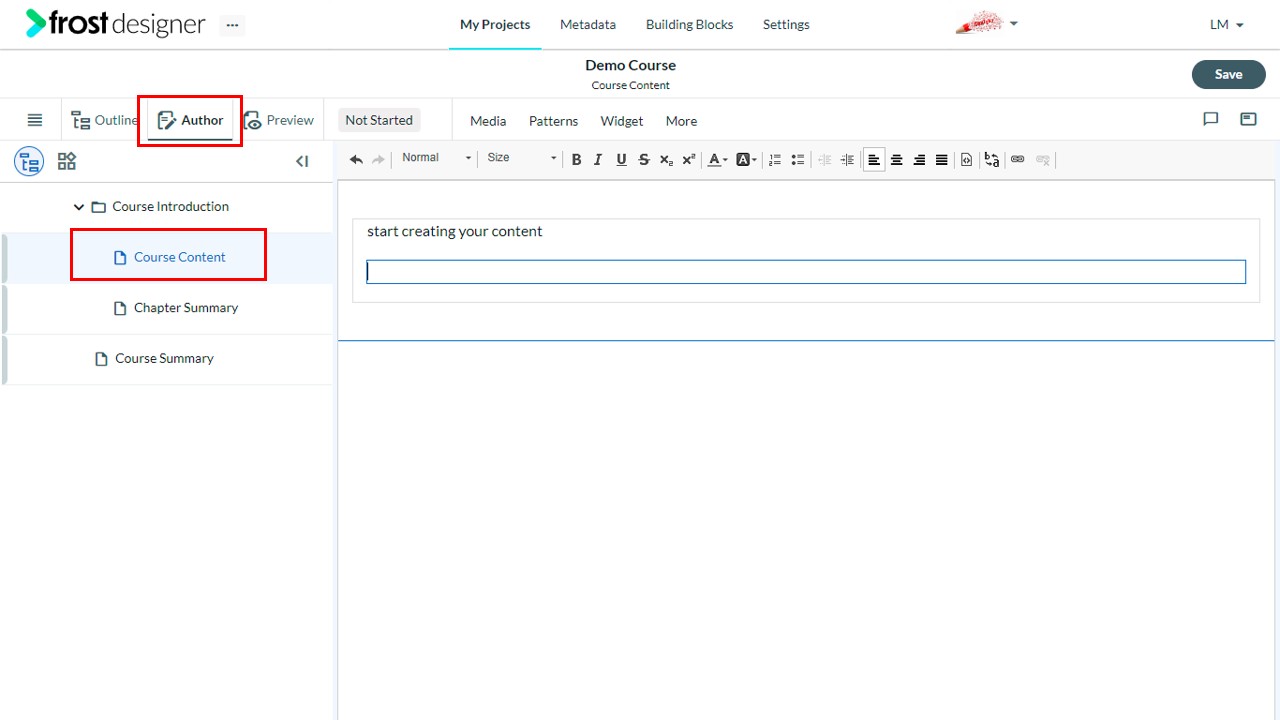Toggle underline formatting
This screenshot has height=720, width=1280.
pos(621,159)
